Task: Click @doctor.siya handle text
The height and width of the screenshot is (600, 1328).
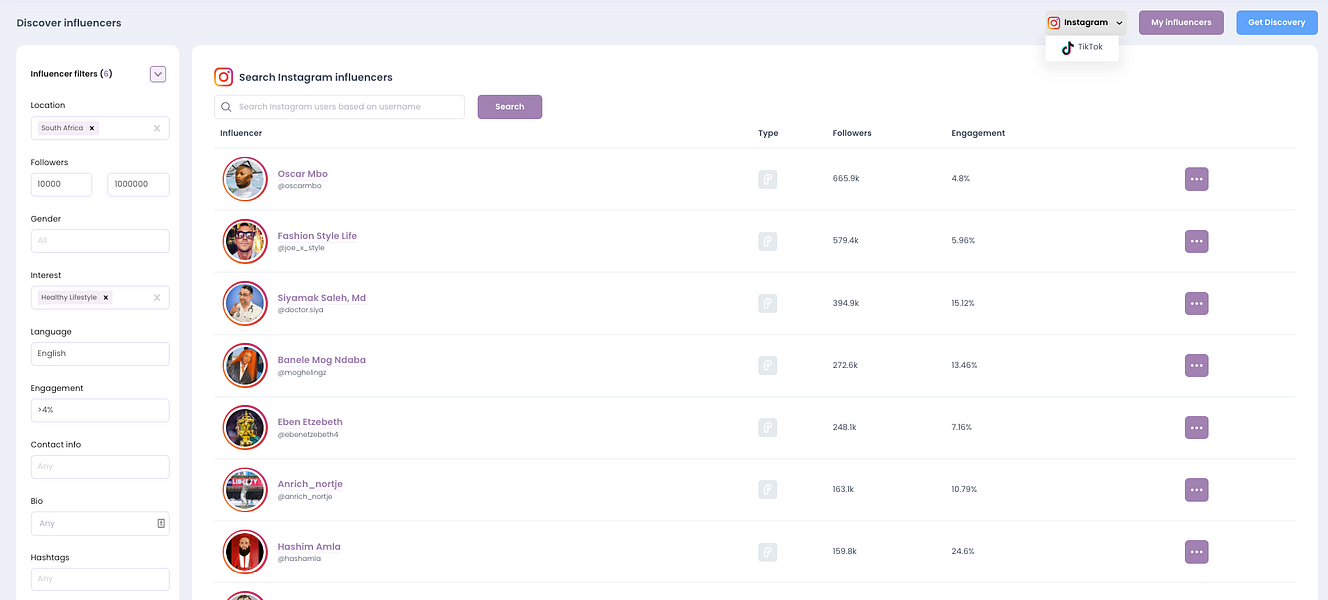Action: pos(301,310)
